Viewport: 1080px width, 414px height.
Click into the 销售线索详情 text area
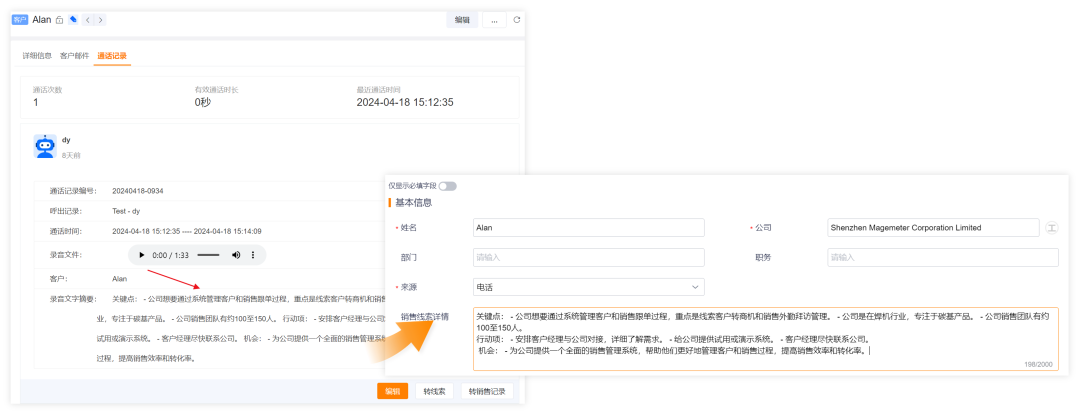pos(765,339)
